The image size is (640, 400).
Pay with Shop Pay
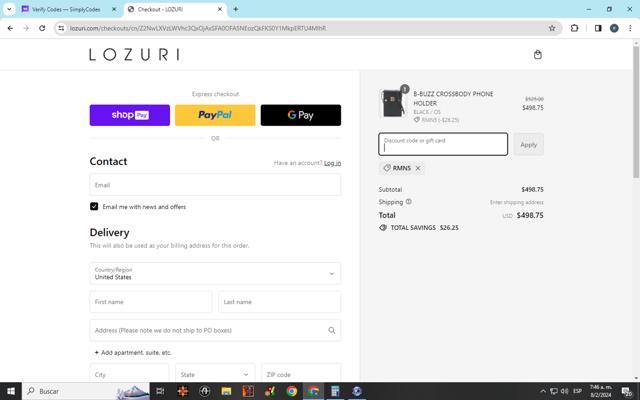[x=130, y=115]
